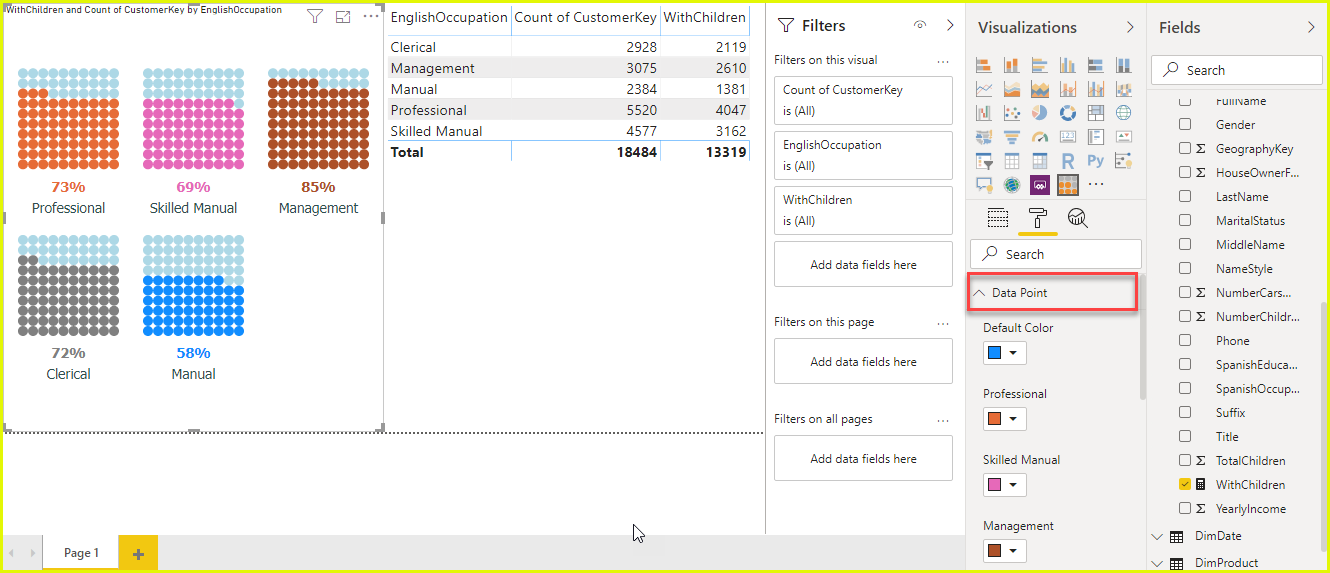Uncheck the WithChildren field checkbox
Image resolution: width=1330 pixels, height=573 pixels.
pos(1185,485)
